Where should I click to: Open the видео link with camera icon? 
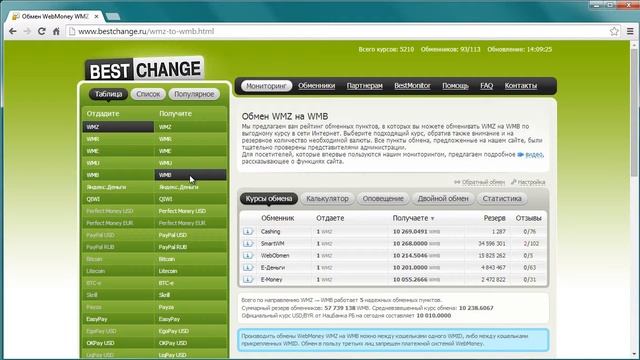click(x=530, y=154)
